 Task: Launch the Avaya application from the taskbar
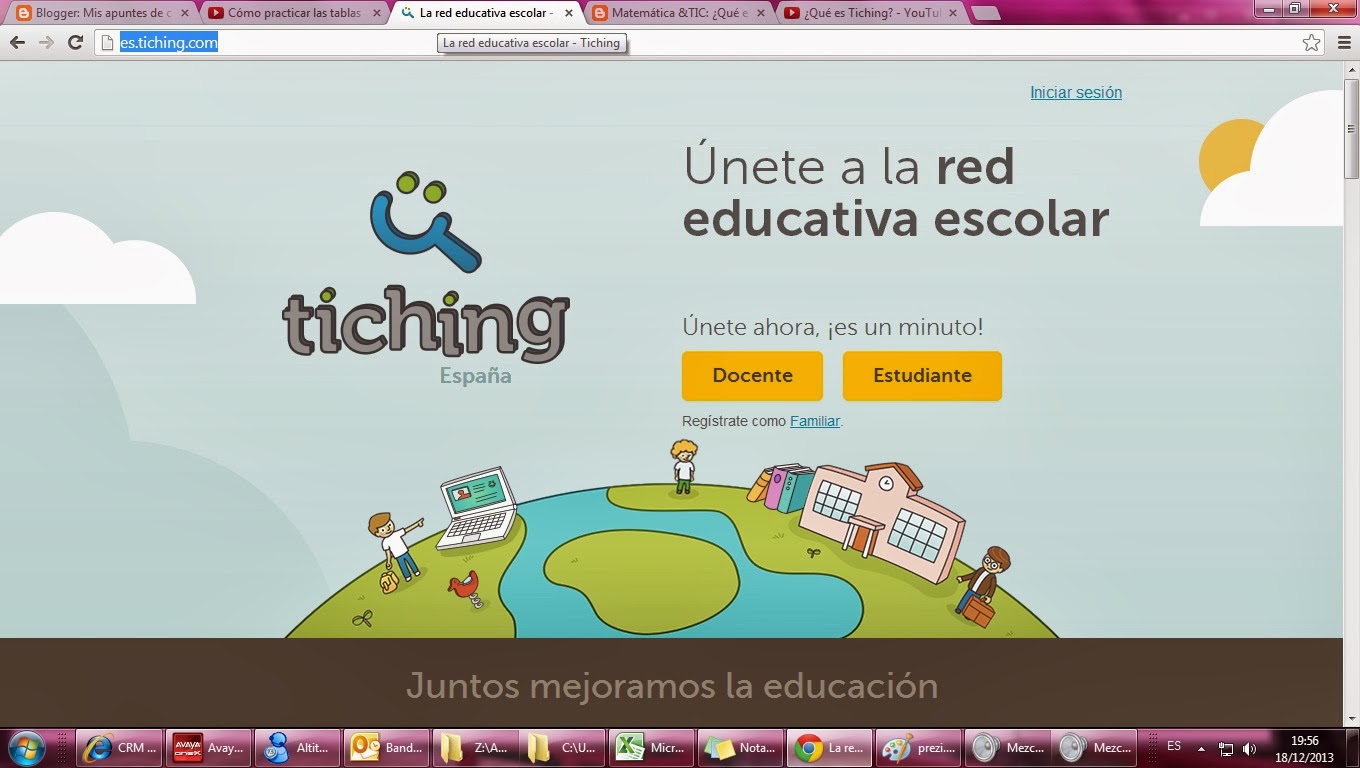(210, 747)
